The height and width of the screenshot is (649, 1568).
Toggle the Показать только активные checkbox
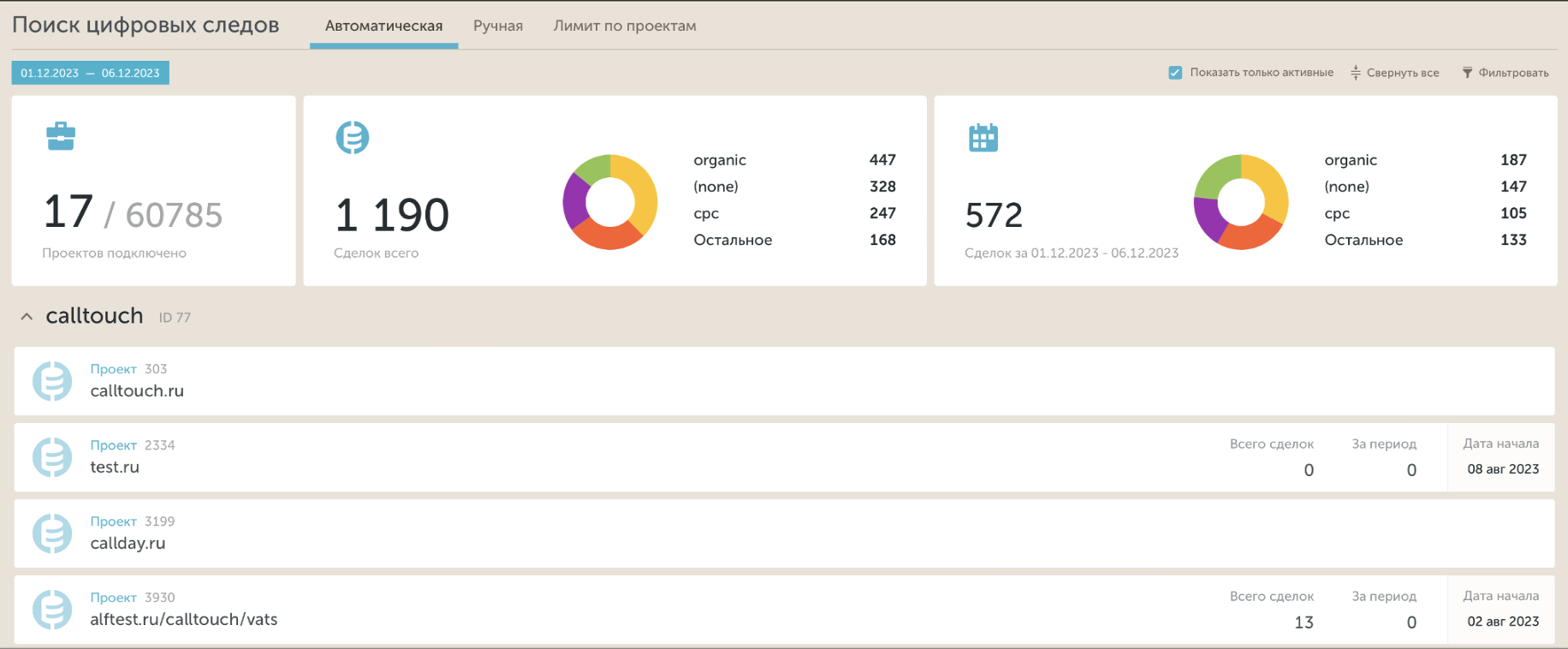(x=1175, y=73)
